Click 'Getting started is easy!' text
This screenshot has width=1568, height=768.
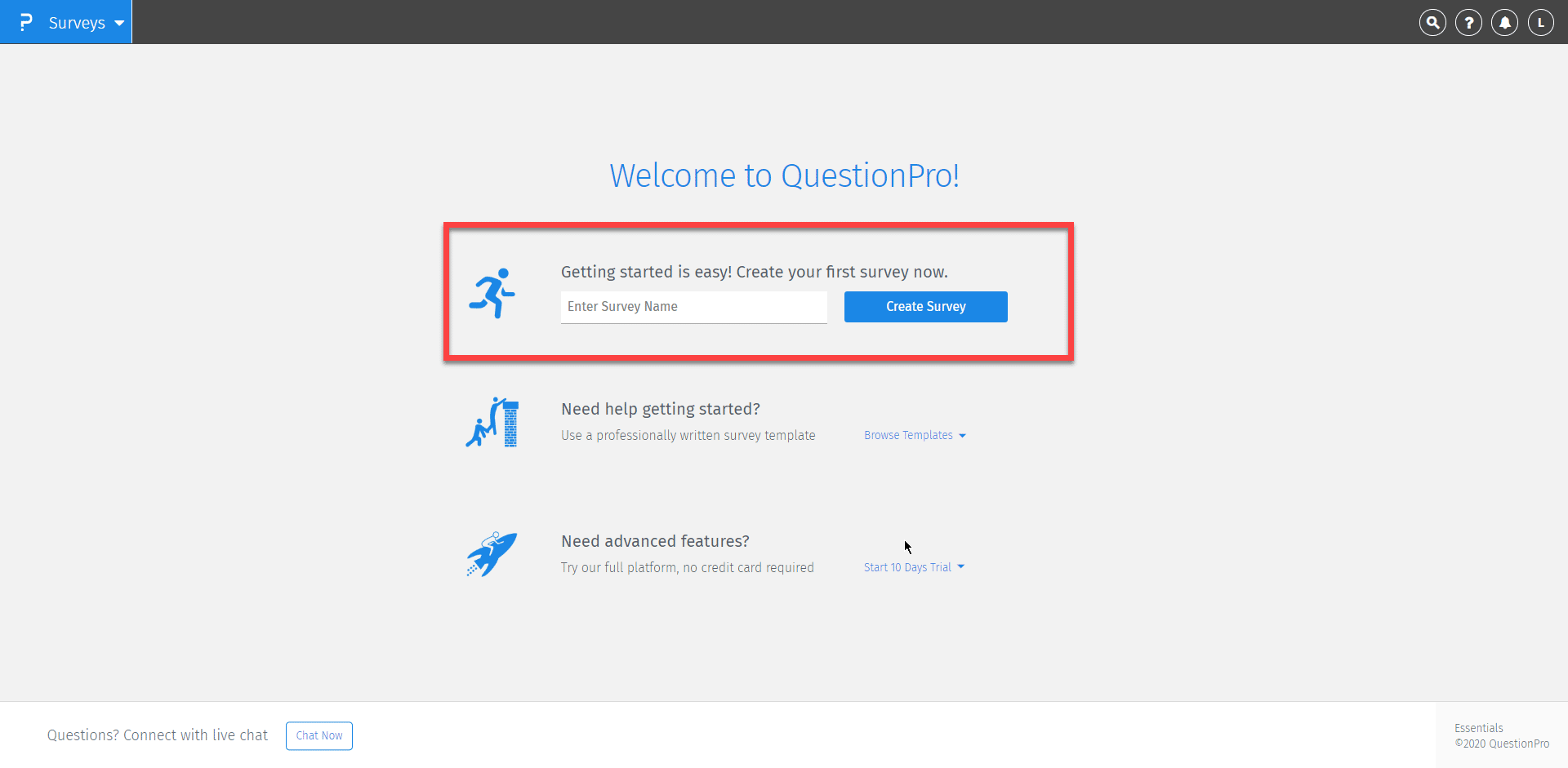pyautogui.click(x=646, y=272)
